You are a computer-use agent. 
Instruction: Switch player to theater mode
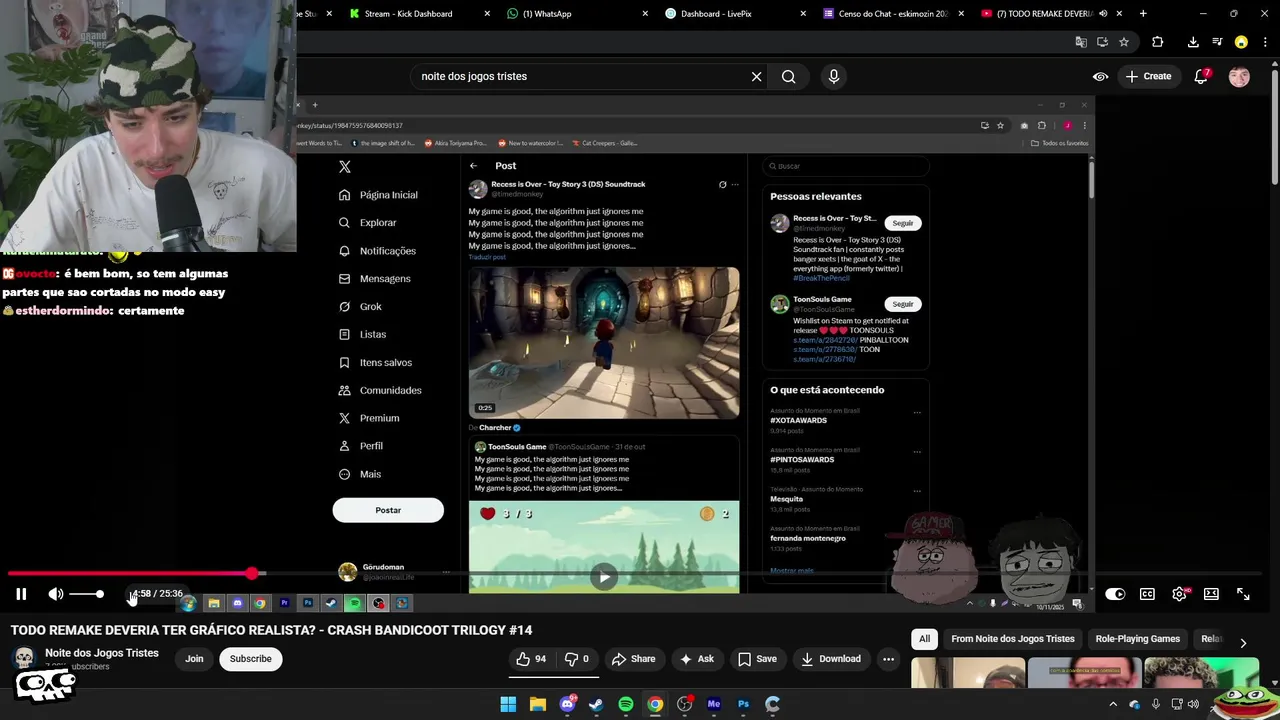coord(1211,594)
